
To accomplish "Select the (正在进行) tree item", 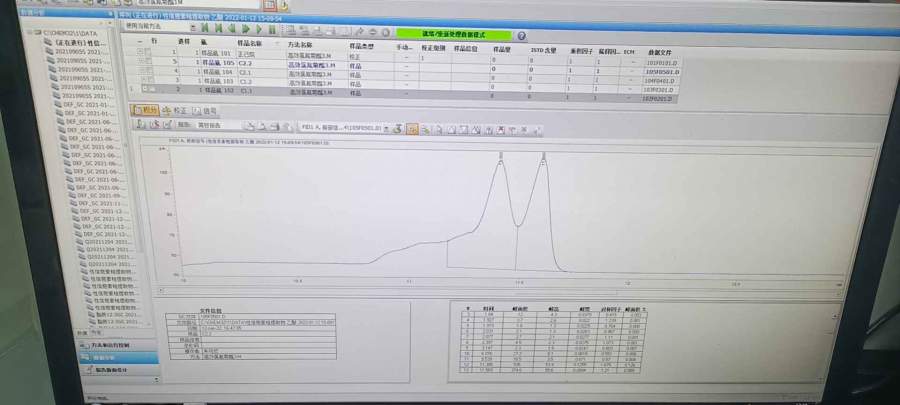I will coord(80,42).
